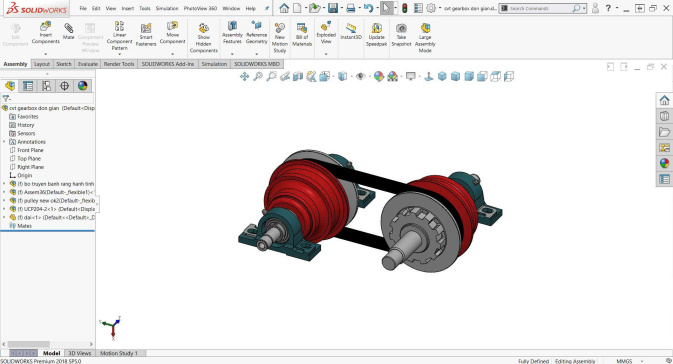Expand the Annotations tree node
The image size is (673, 364).
[4, 142]
